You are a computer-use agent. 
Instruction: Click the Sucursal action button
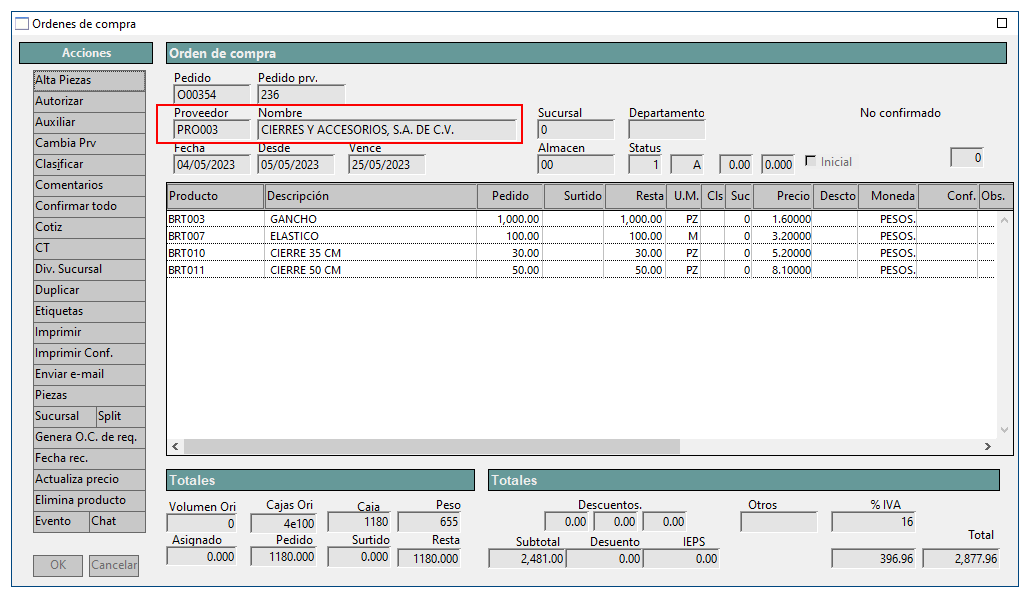pyautogui.click(x=64, y=416)
